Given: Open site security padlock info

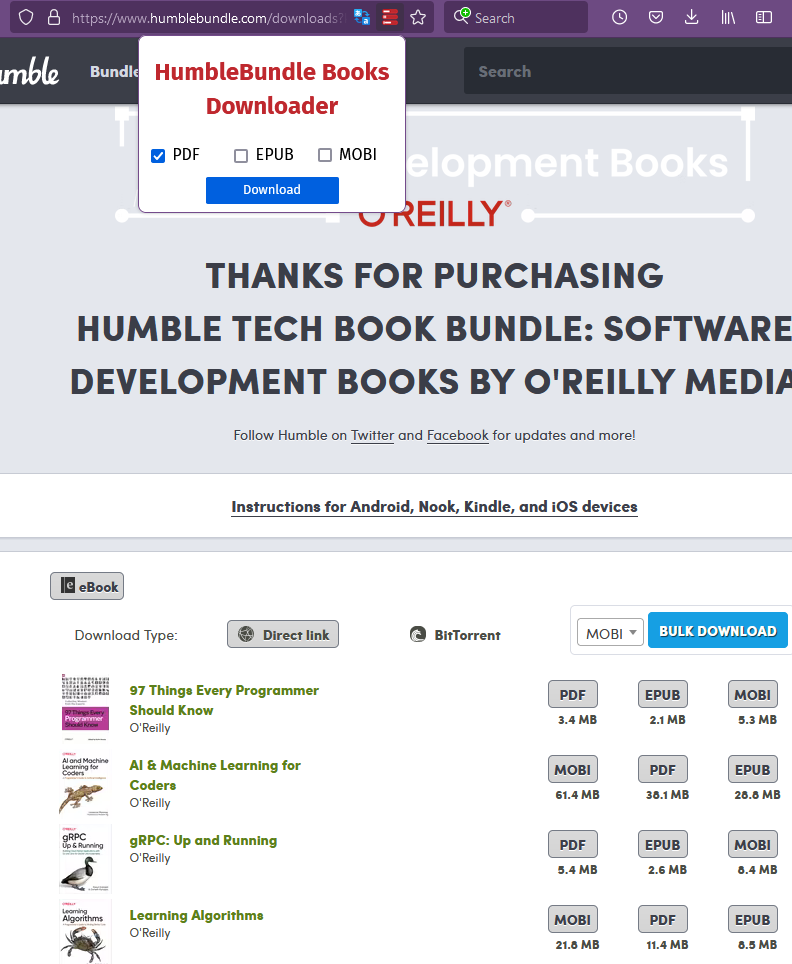Looking at the screenshot, I should [x=54, y=17].
